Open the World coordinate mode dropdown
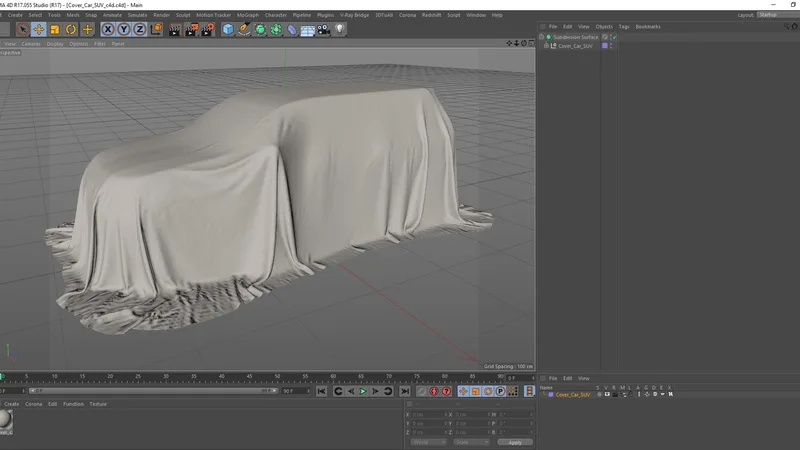The image size is (800, 450). point(428,442)
